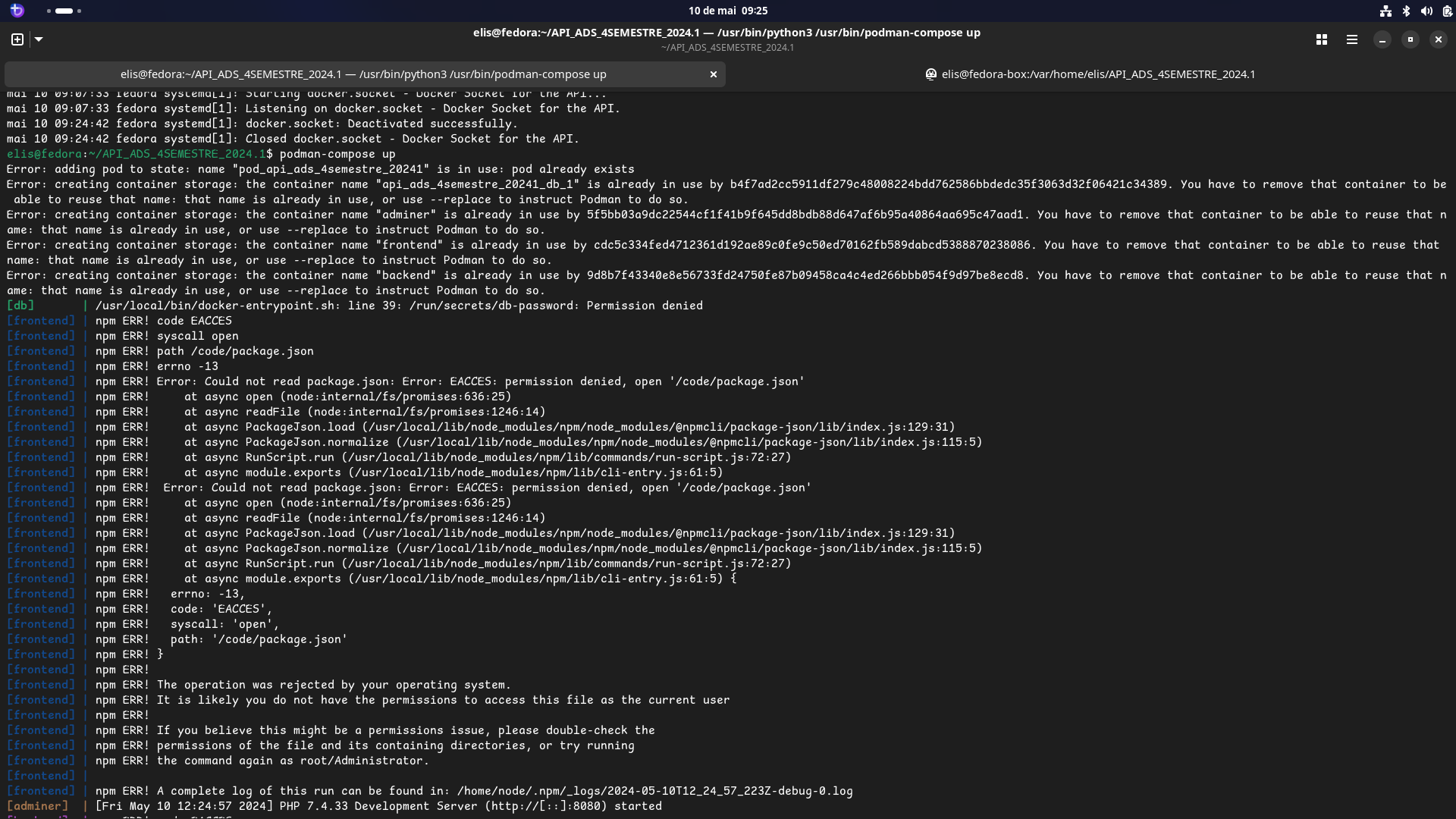Viewport: 1456px width, 819px height.
Task: Click the toolbox container icon on second tab
Action: click(930, 74)
